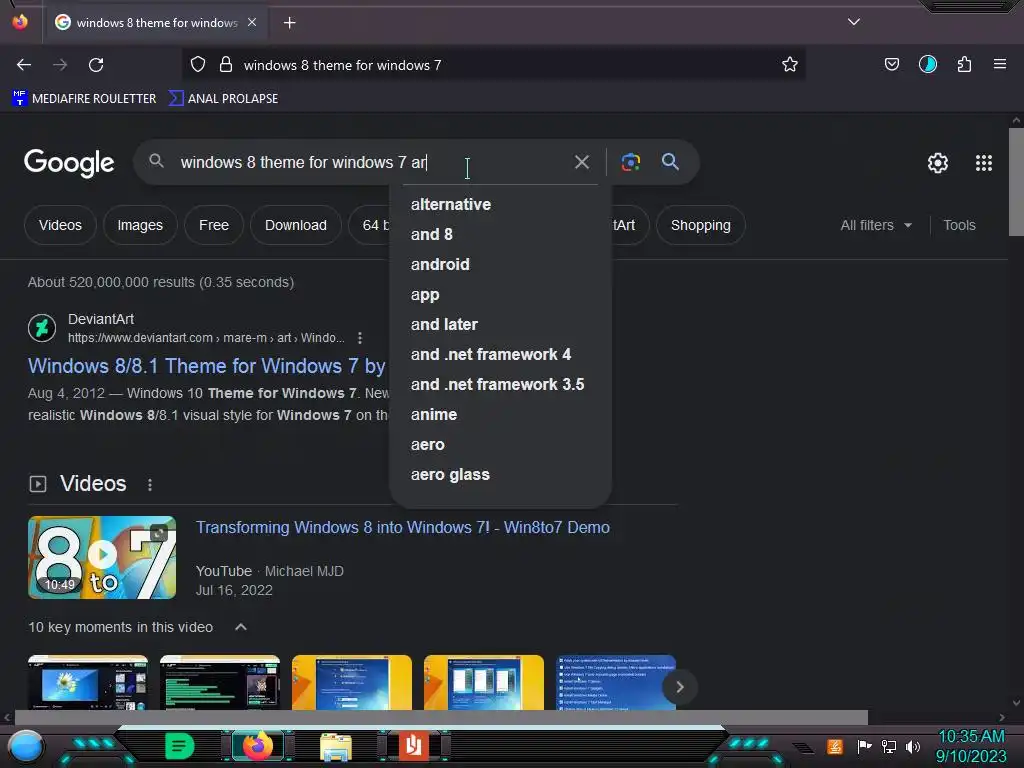Open the Start orb menu
The width and height of the screenshot is (1024, 768).
point(26,748)
